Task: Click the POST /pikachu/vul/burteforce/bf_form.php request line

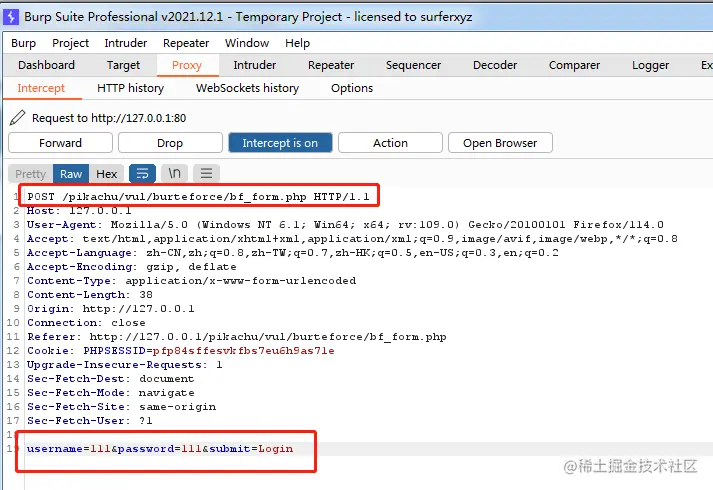Action: click(x=198, y=196)
